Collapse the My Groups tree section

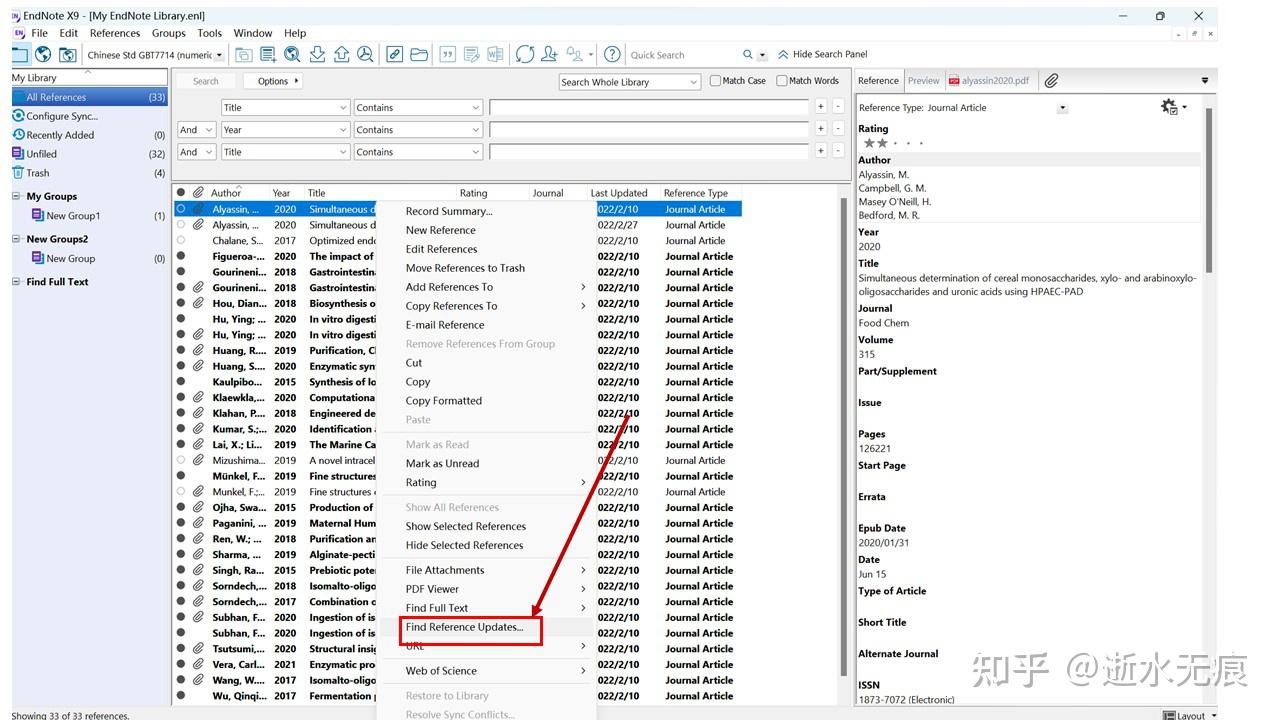click(16, 196)
